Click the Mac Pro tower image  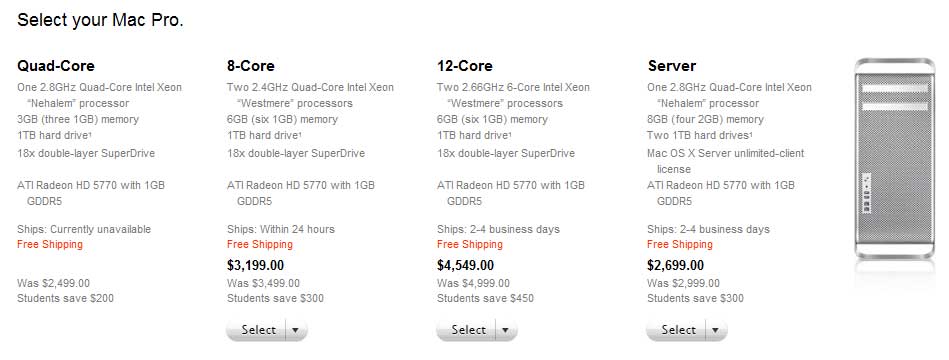(x=895, y=160)
